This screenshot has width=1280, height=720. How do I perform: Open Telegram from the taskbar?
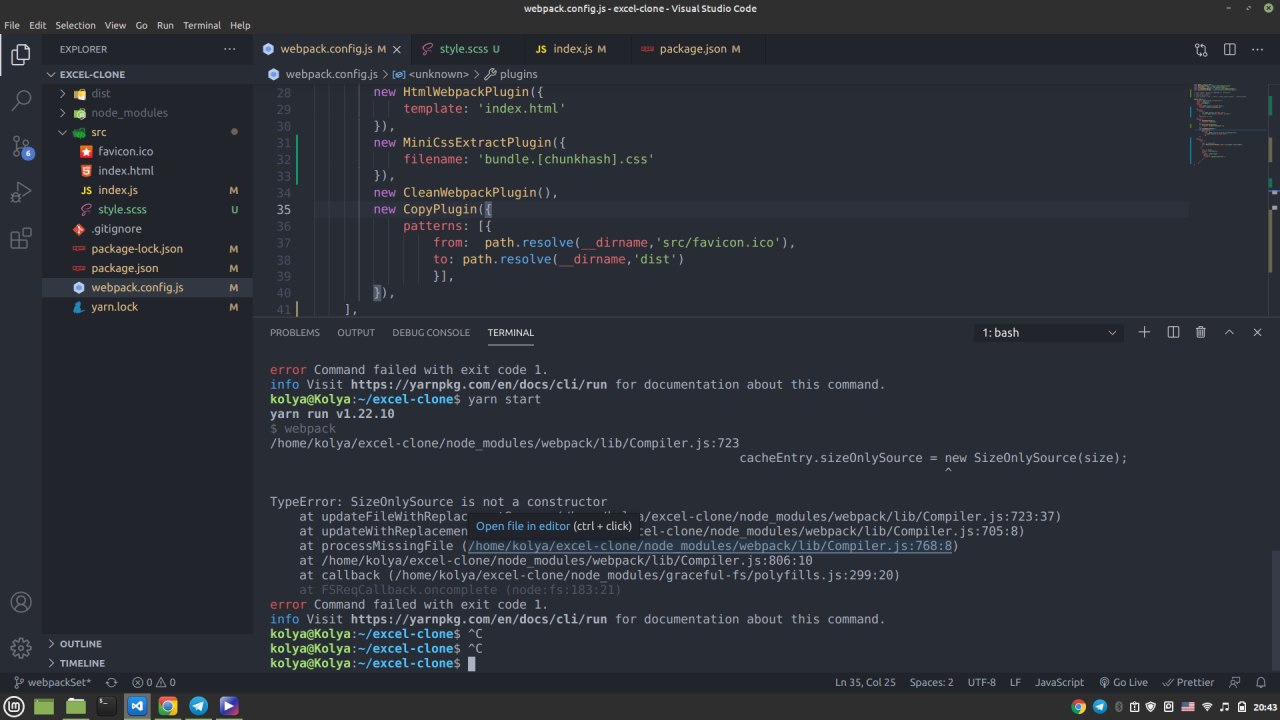coord(198,706)
